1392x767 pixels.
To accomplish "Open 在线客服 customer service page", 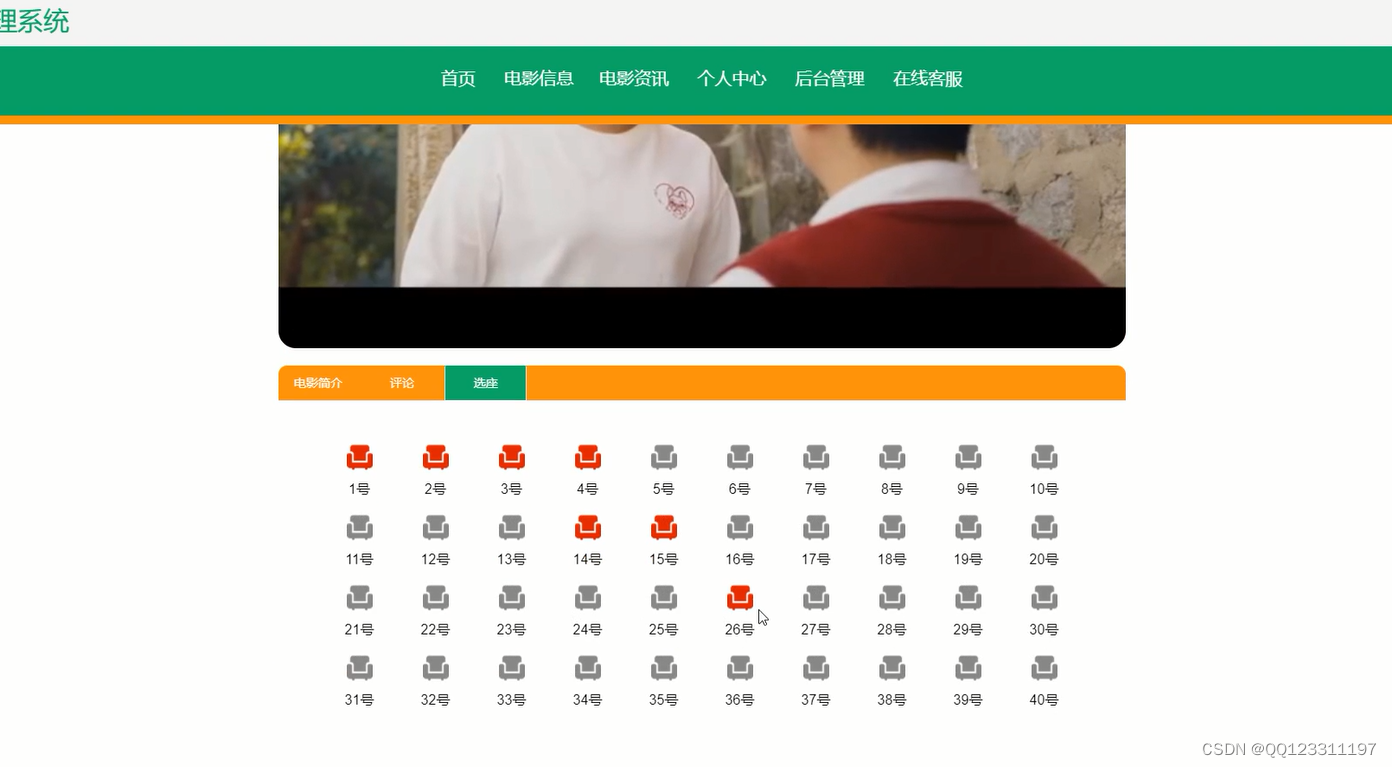I will pyautogui.click(x=926, y=79).
